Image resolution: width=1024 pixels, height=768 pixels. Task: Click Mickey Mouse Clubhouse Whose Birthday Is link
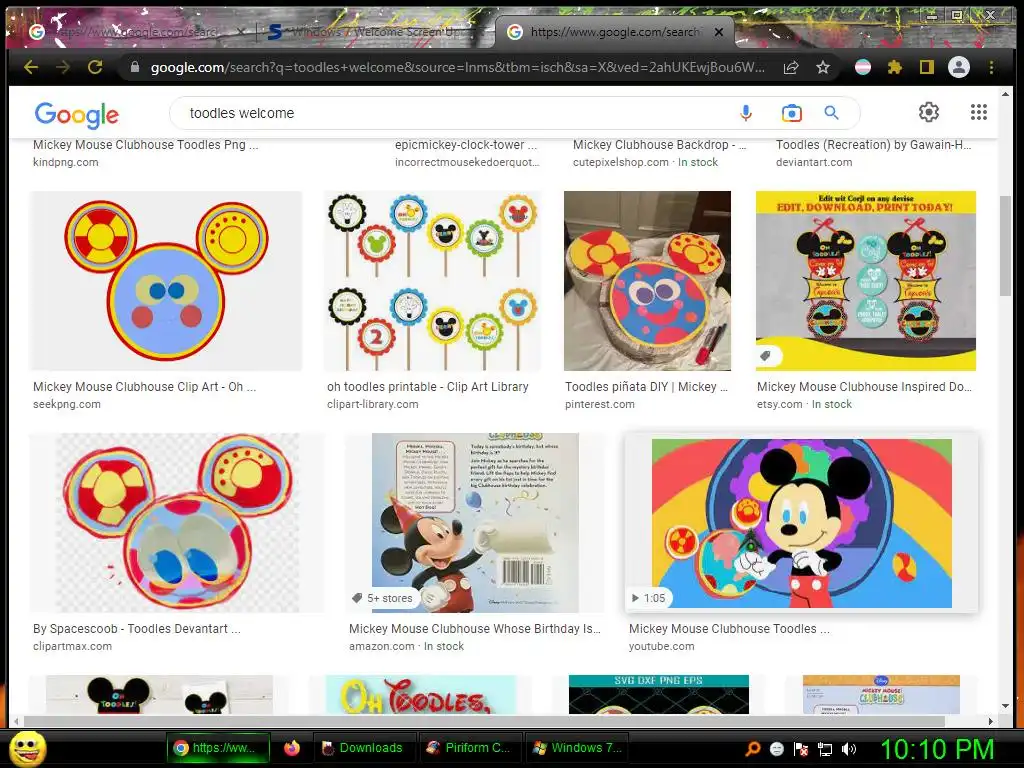pyautogui.click(x=475, y=629)
